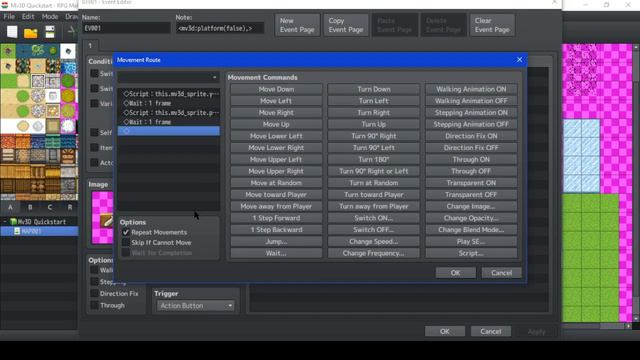Viewport: 640px width, 360px height.
Task: Open the Change Blend Mode... command
Action: (x=471, y=230)
